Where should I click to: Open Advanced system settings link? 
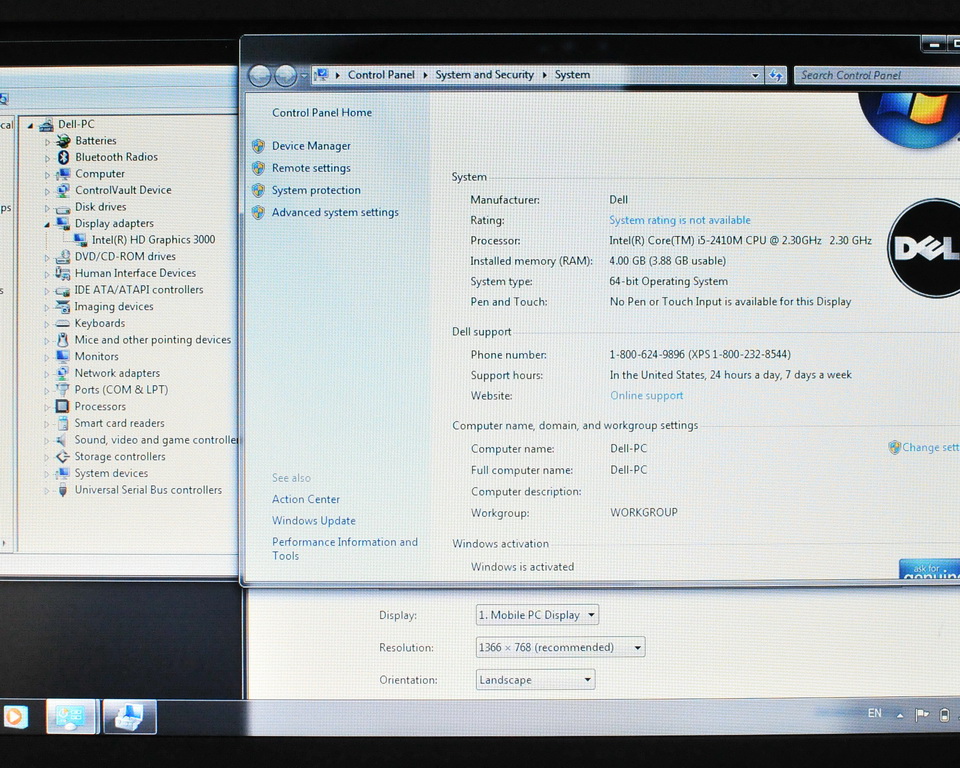tap(335, 212)
